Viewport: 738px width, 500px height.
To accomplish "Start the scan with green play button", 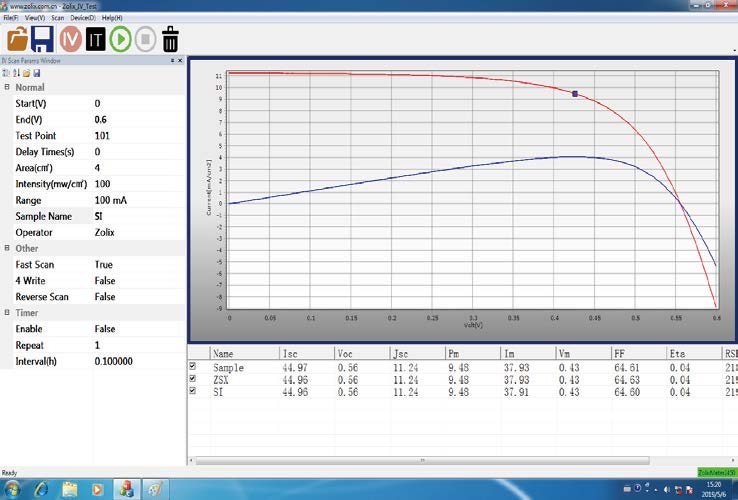I will tap(120, 39).
